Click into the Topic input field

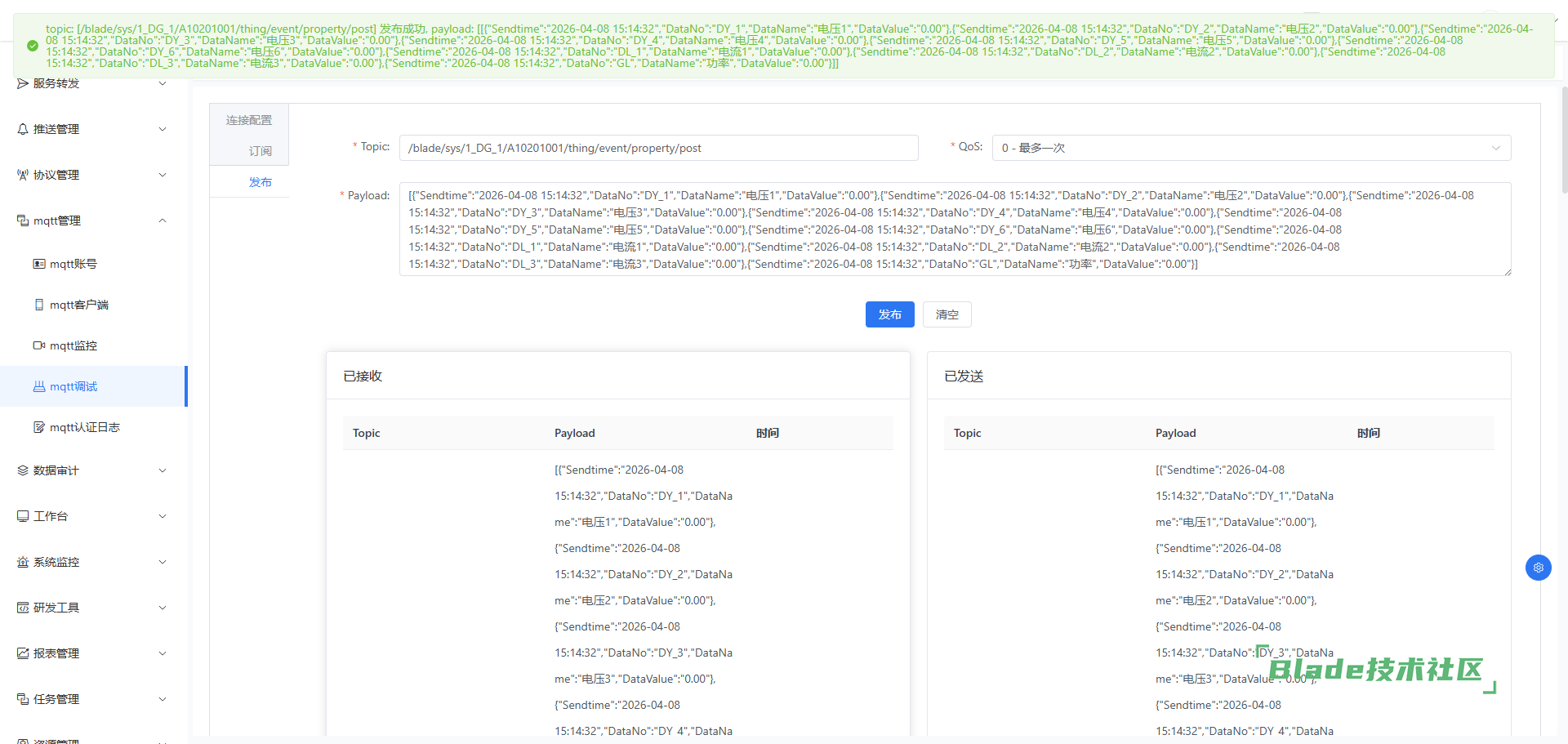click(x=657, y=148)
